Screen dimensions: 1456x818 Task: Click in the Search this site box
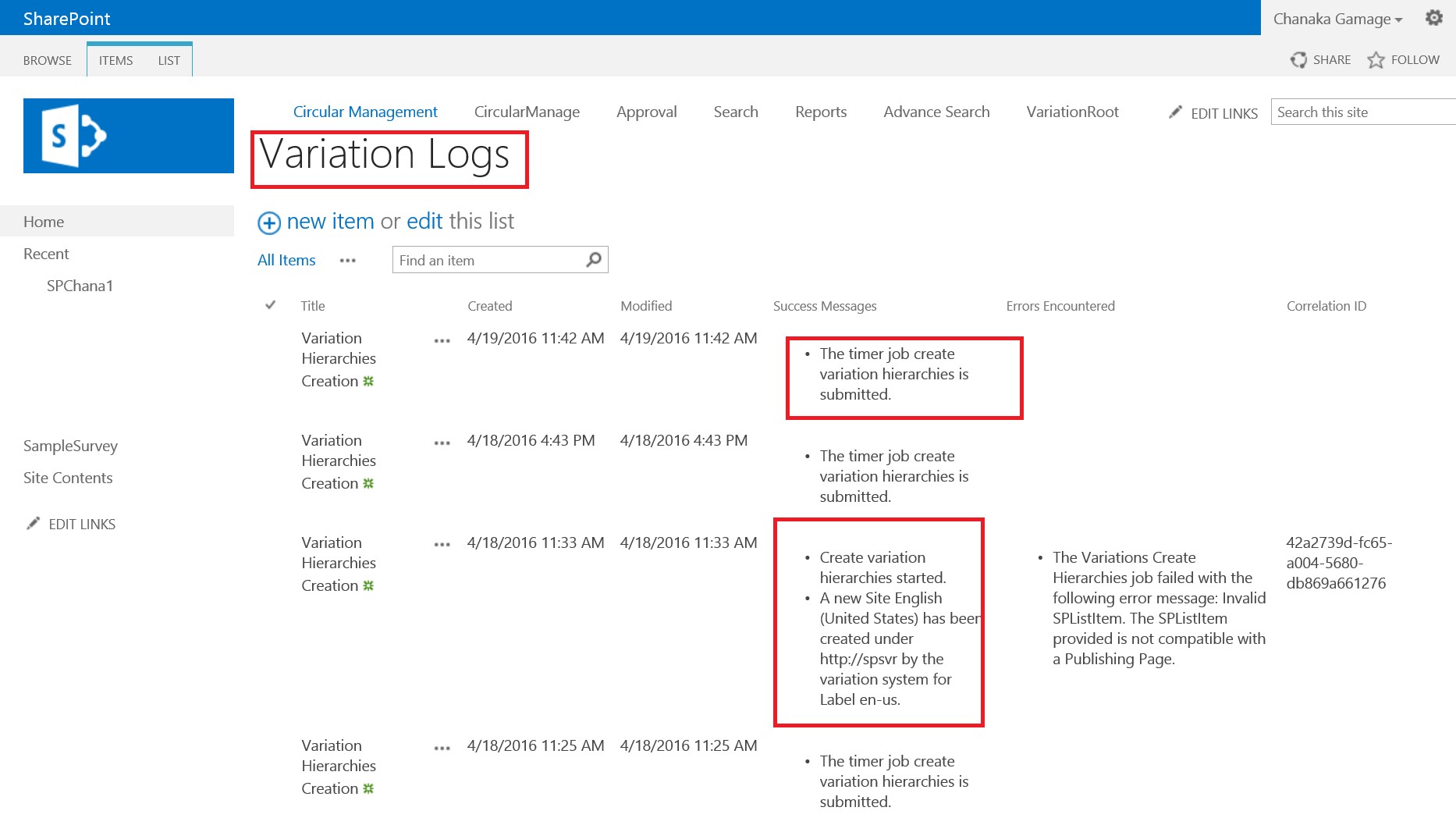[x=1362, y=112]
